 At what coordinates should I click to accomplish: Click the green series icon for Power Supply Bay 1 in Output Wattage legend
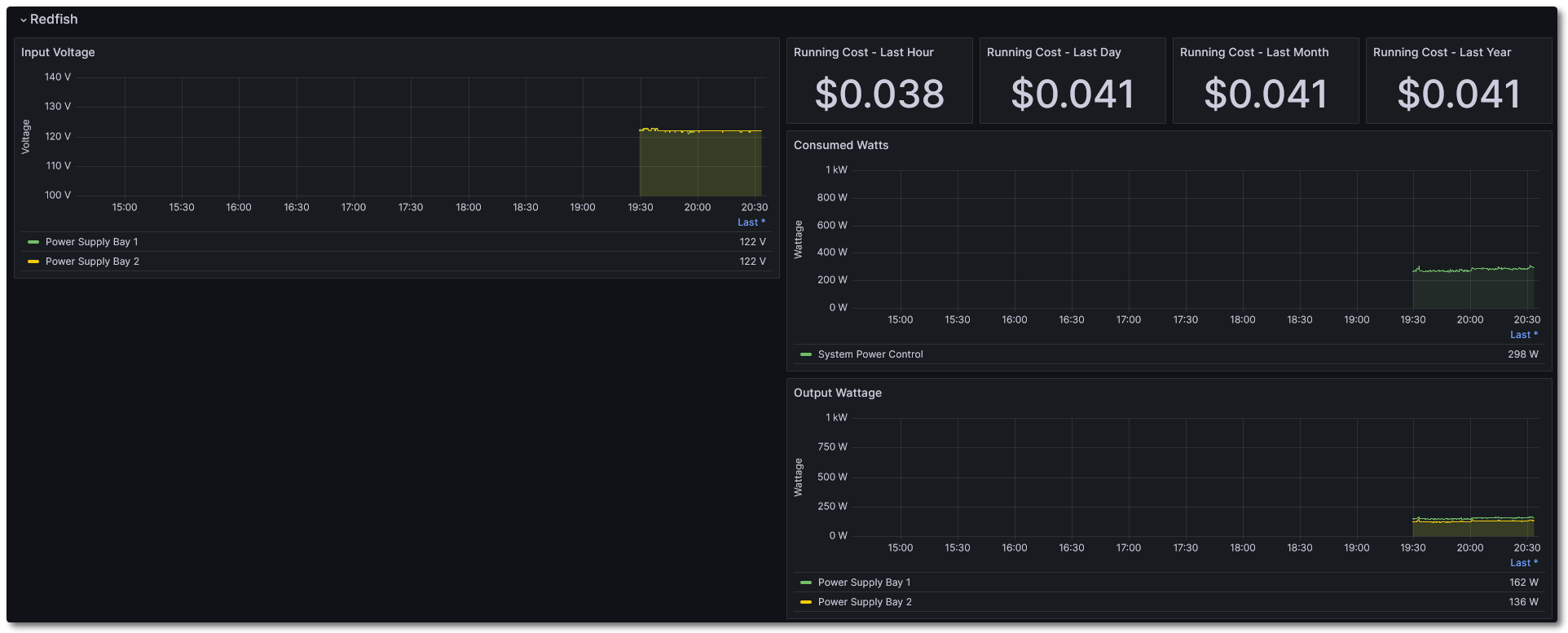tap(806, 582)
